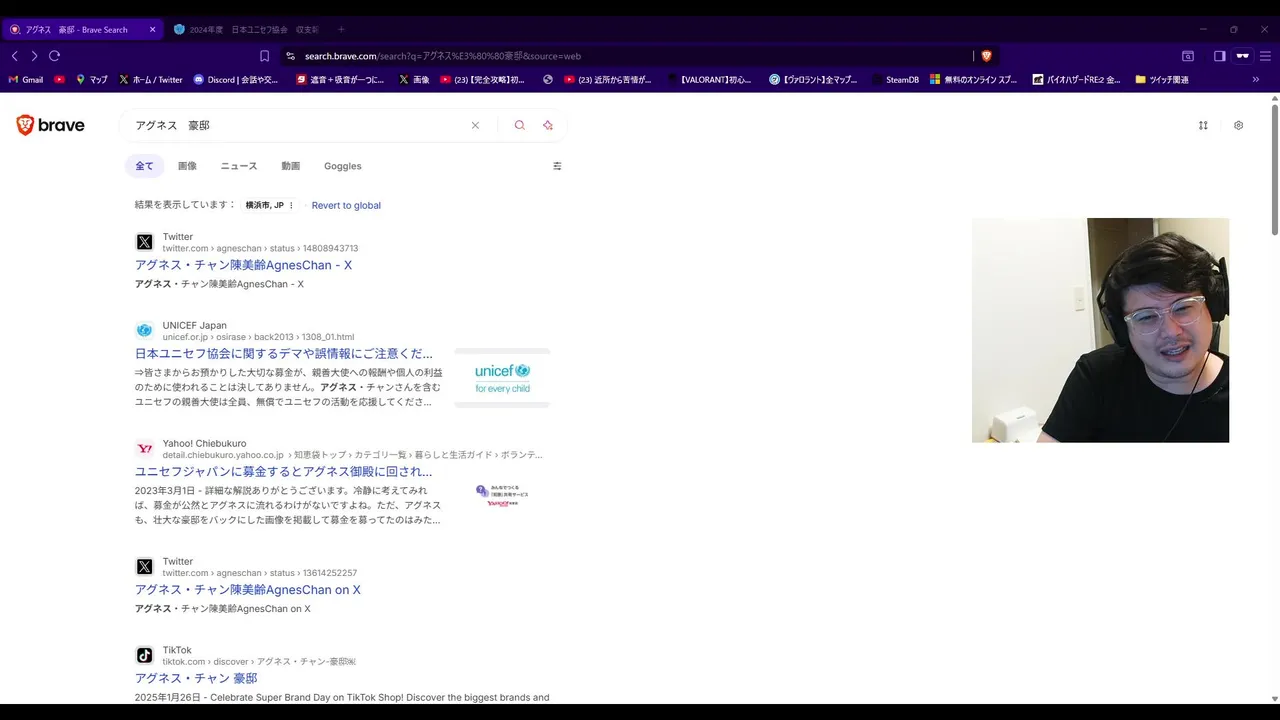The image size is (1280, 720).
Task: Open a new browser tab
Action: (341, 29)
